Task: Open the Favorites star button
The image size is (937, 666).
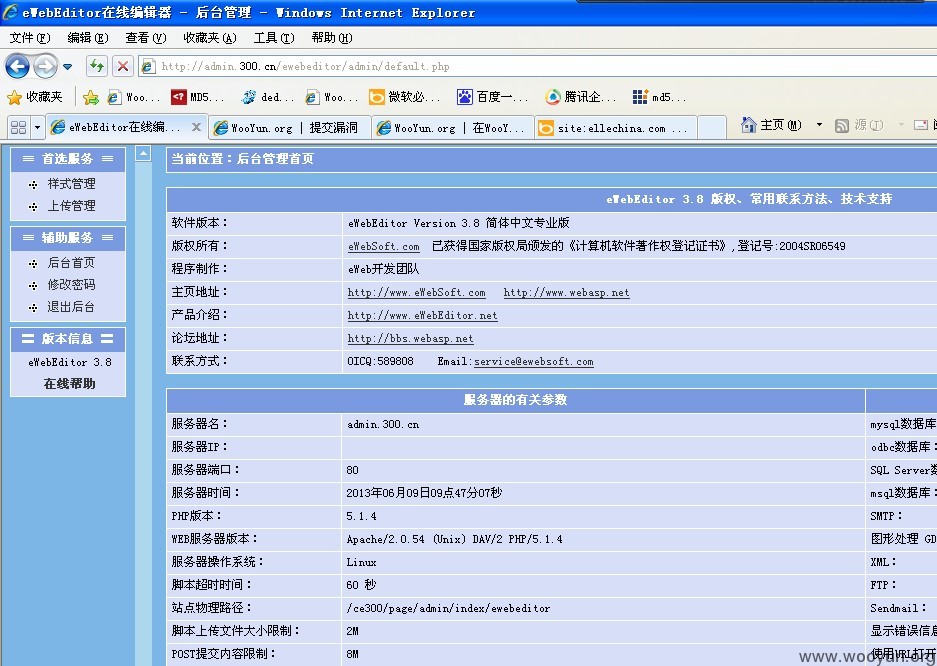Action: (35, 97)
